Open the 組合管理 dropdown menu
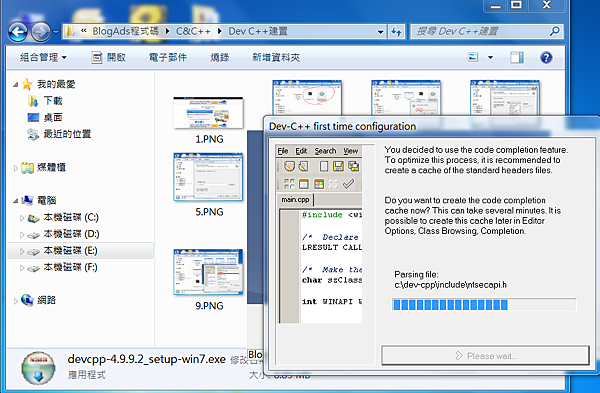This screenshot has width=600, height=393. [43, 58]
